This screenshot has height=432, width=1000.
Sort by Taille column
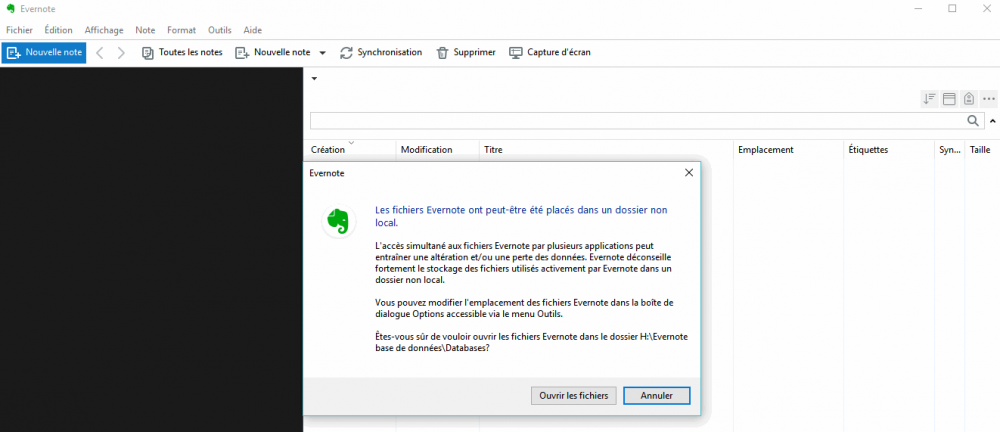click(981, 150)
